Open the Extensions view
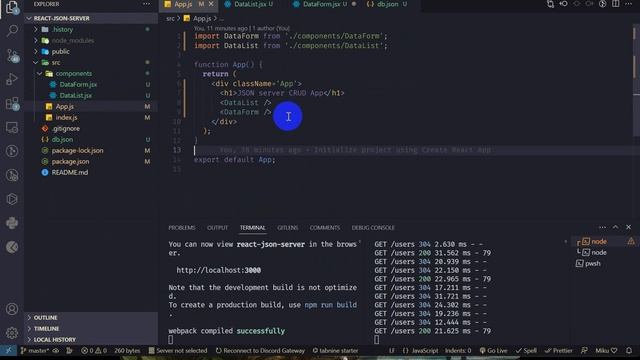This screenshot has width=640, height=360. tap(12, 103)
